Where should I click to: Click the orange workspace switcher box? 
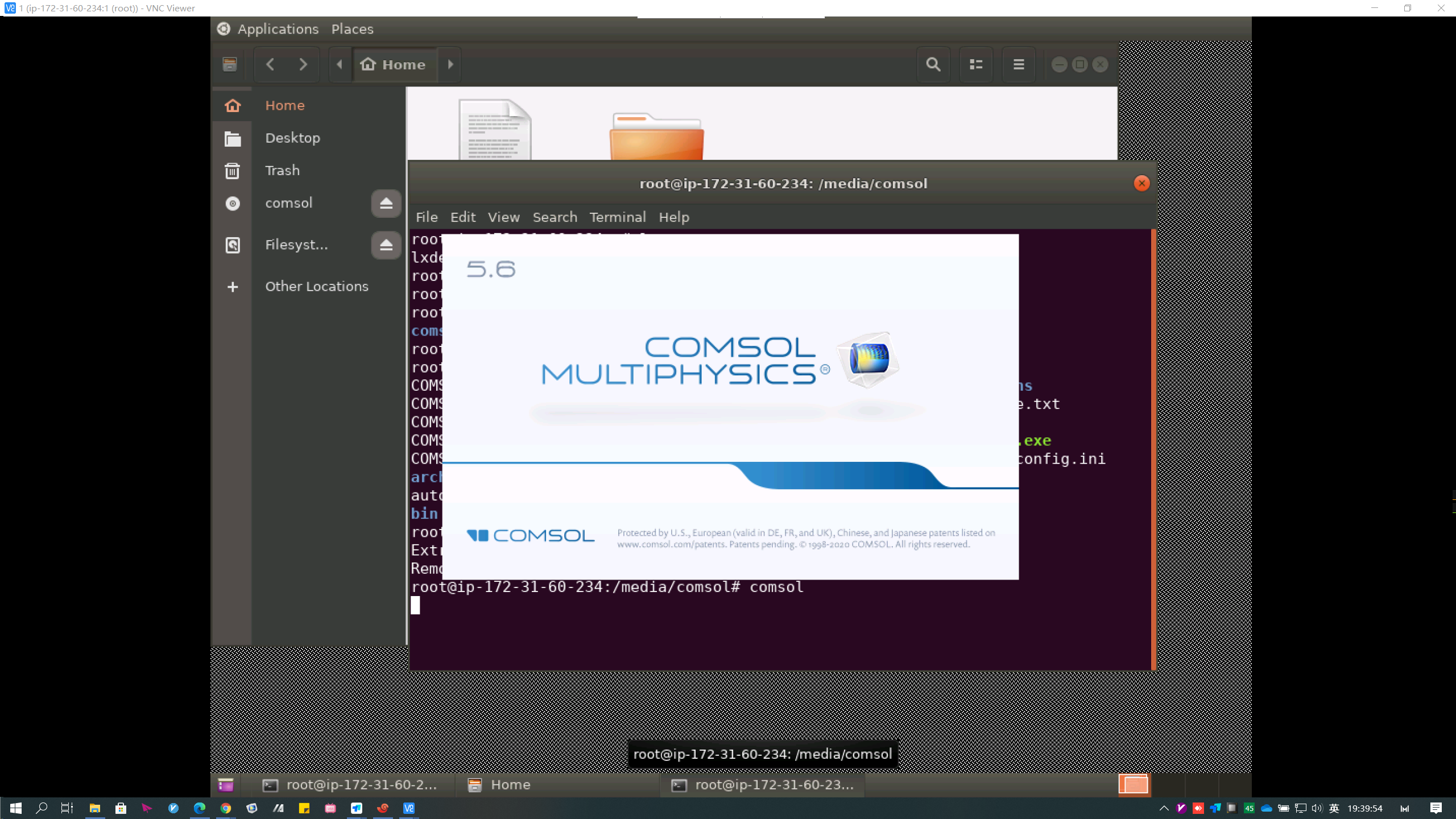point(1134,784)
